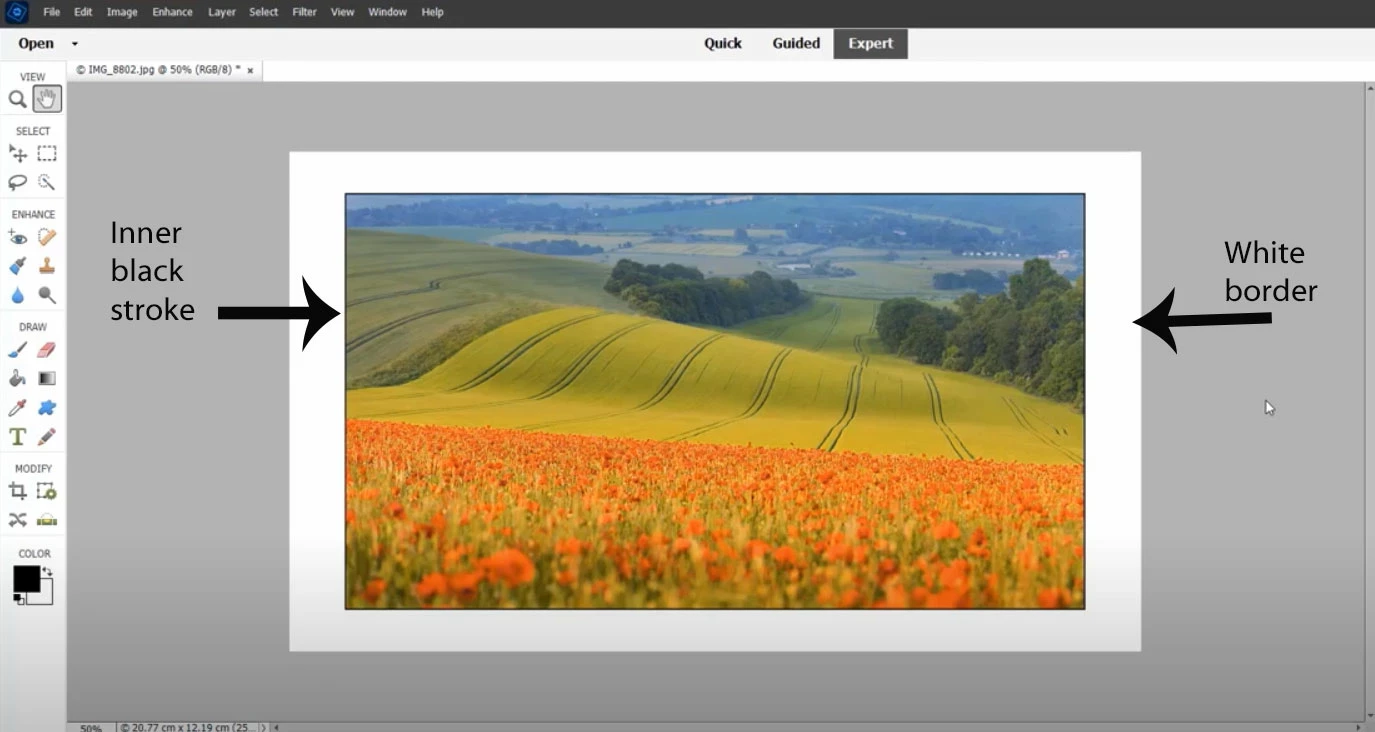Select the Zoom tool
This screenshot has height=732, width=1375.
[17, 99]
